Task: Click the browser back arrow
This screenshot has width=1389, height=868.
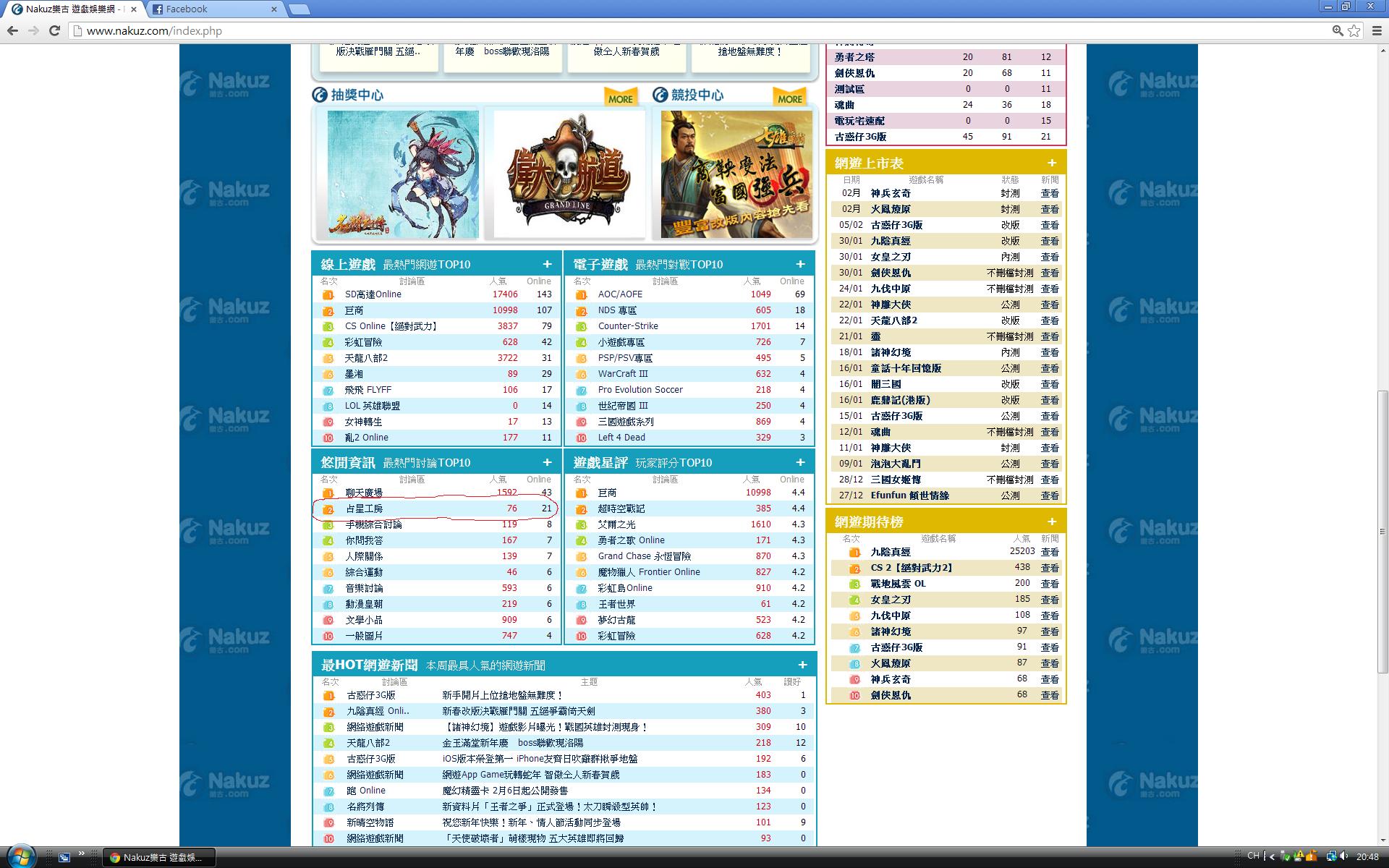Action: coord(12,30)
